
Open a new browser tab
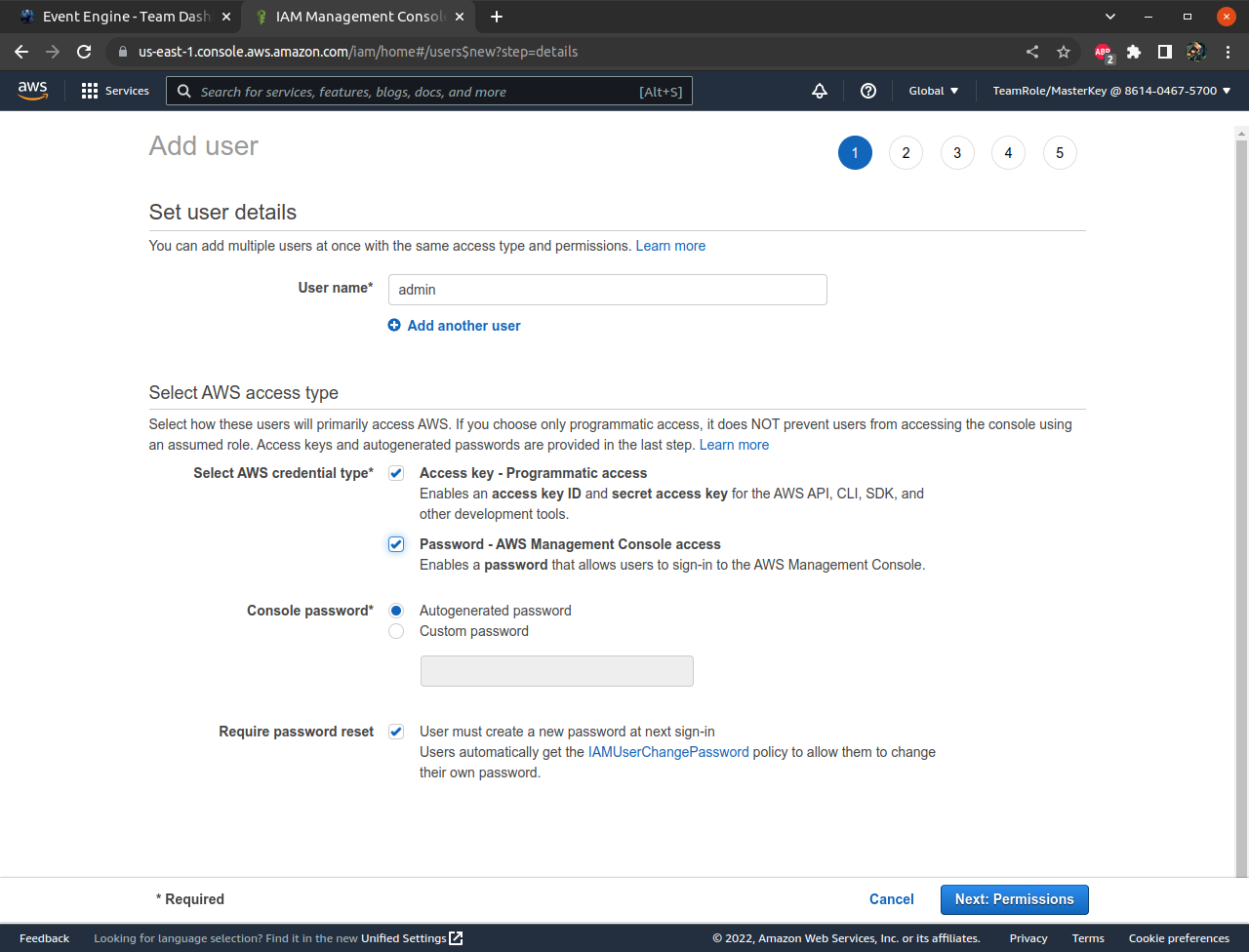[x=497, y=17]
